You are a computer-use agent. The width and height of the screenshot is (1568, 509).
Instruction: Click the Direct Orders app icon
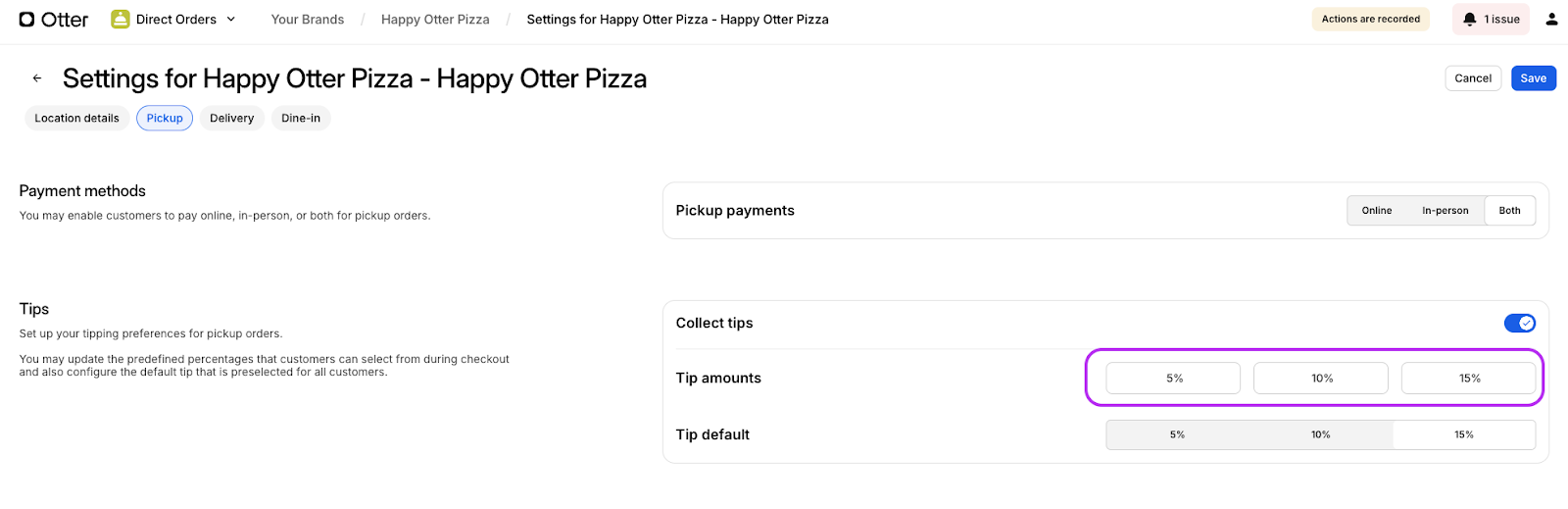(121, 20)
